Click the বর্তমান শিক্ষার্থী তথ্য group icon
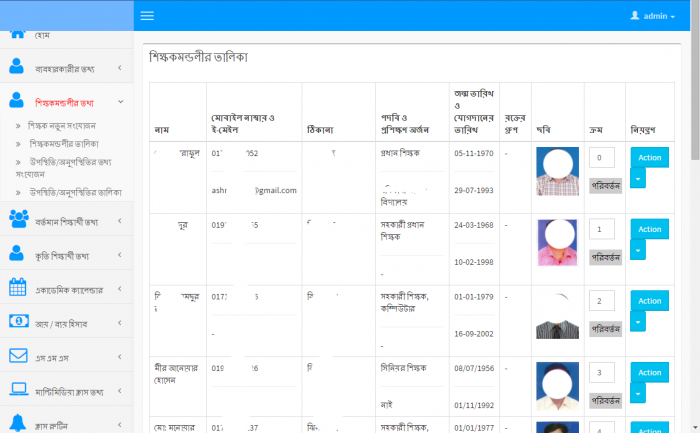Screen dimensions: 700x433 click(19, 219)
